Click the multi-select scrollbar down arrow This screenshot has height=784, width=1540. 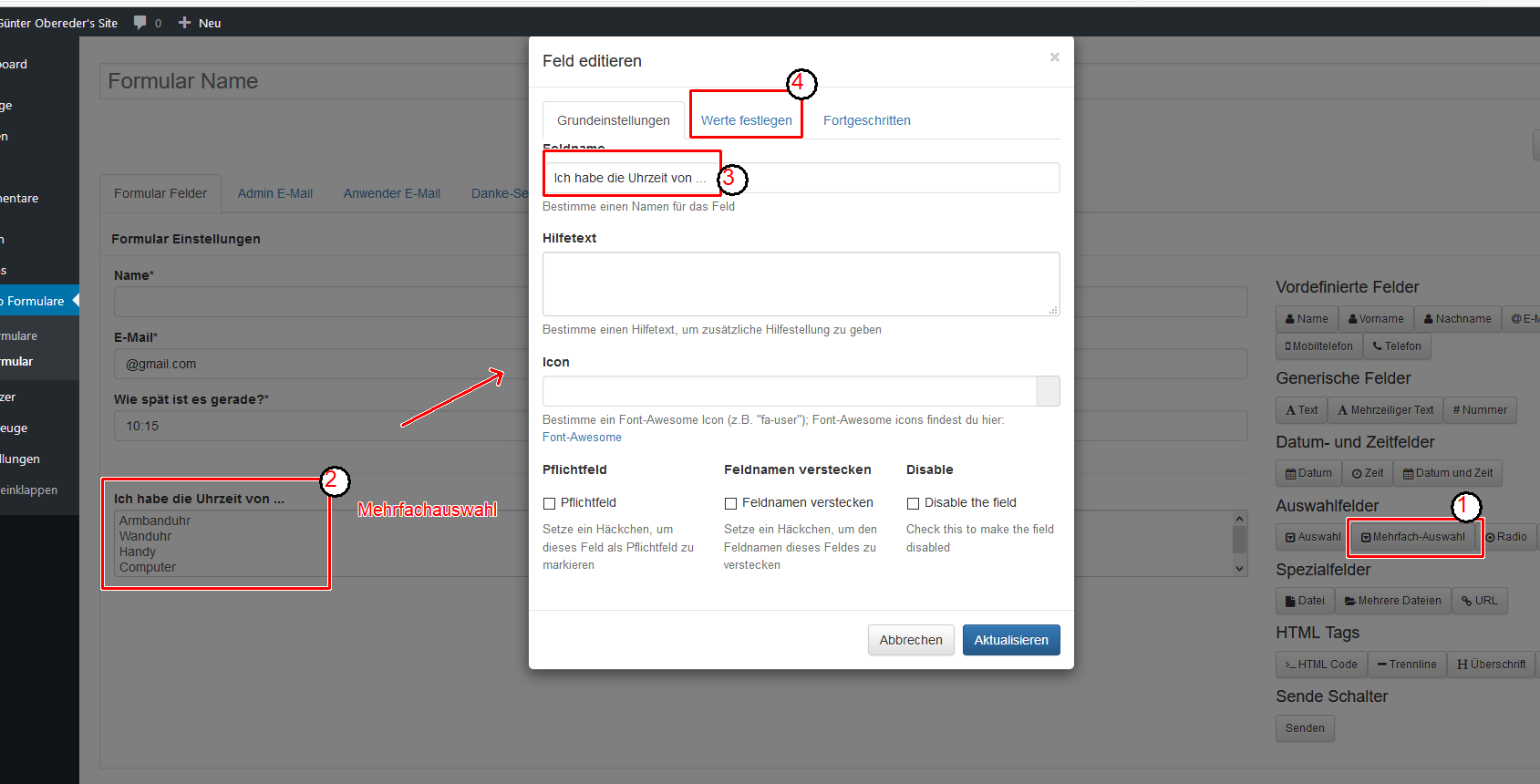click(x=1239, y=568)
